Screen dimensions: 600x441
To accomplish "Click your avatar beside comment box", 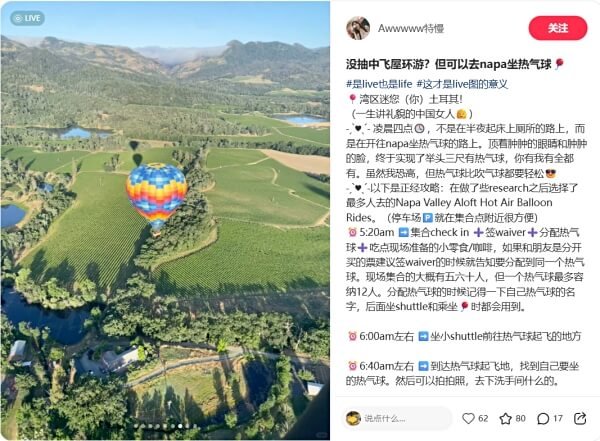I will [353, 418].
